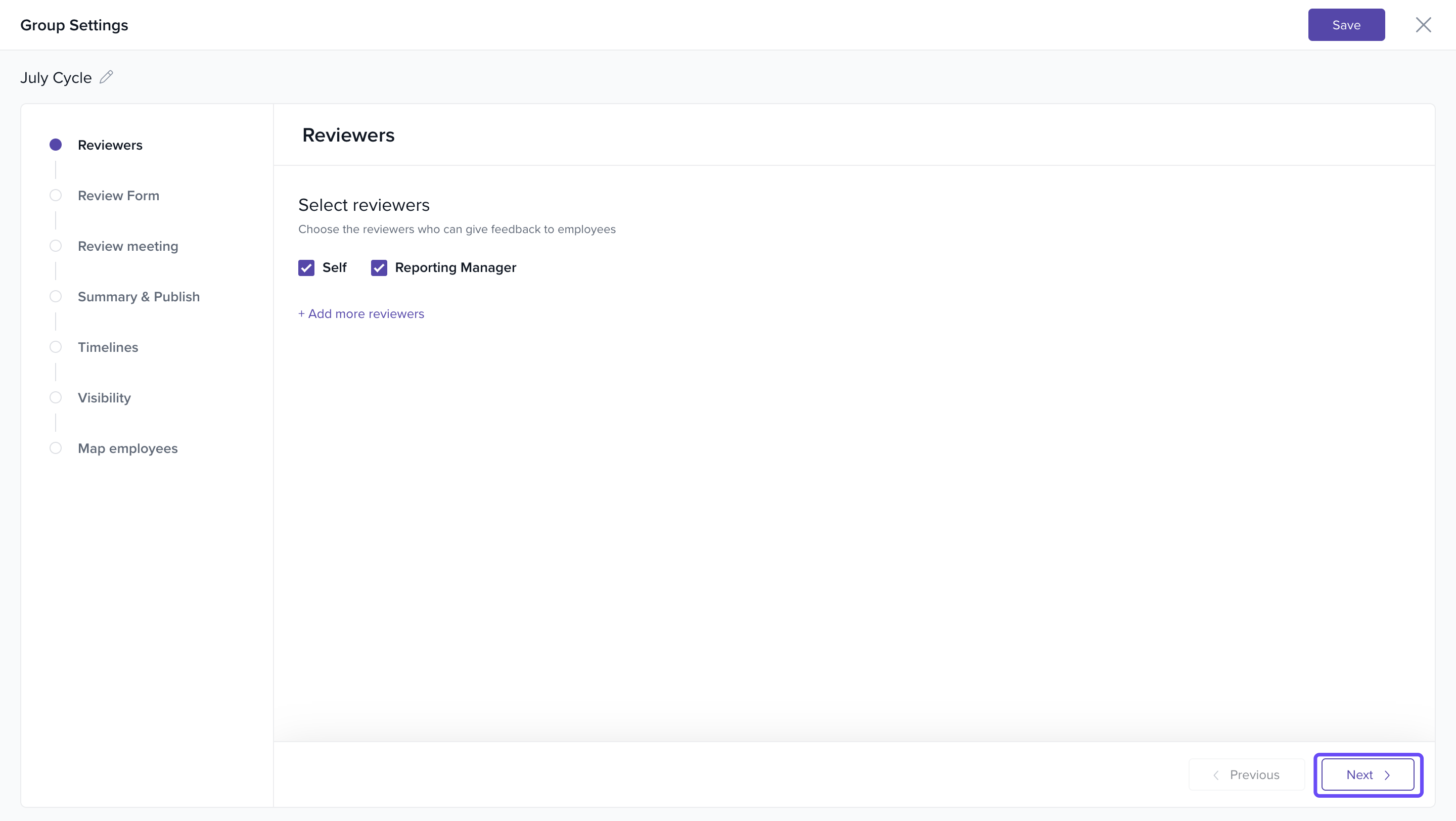Click the Visibility step circle

pyautogui.click(x=56, y=398)
